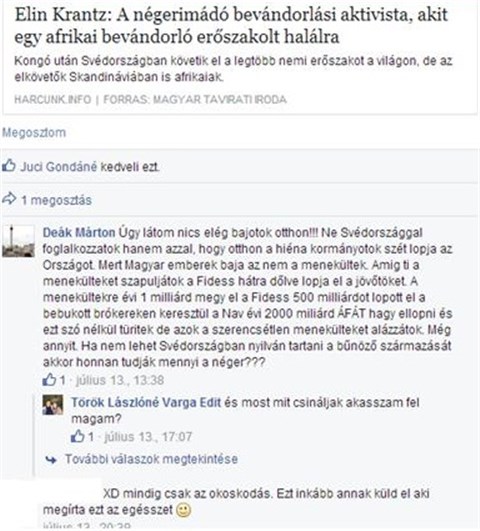The height and width of the screenshot is (531, 480).
Task: Click thumbs-up icon under Török Lászlóné's reply
Action: (77, 436)
